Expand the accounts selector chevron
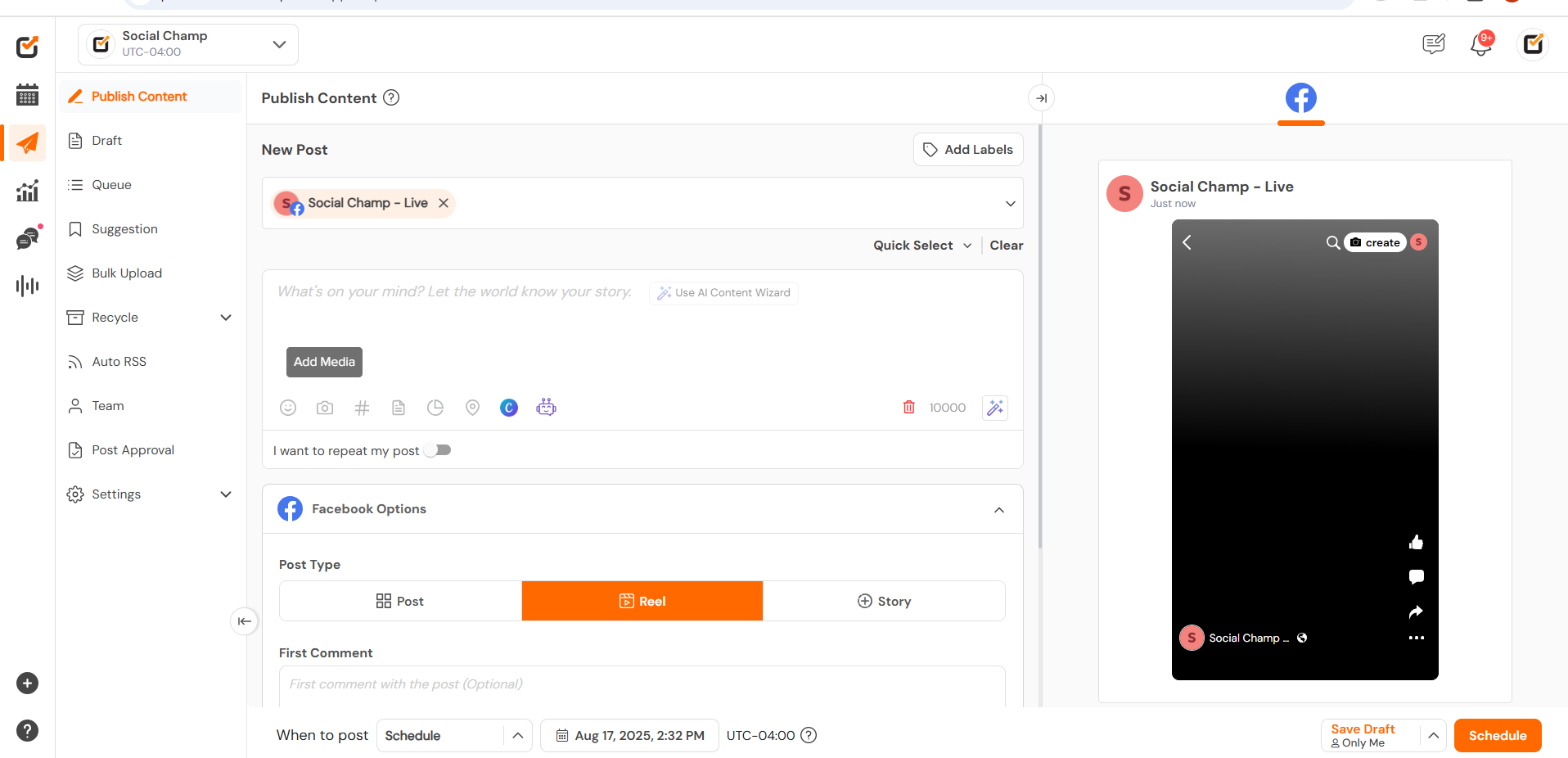The height and width of the screenshot is (758, 1568). point(1011,203)
